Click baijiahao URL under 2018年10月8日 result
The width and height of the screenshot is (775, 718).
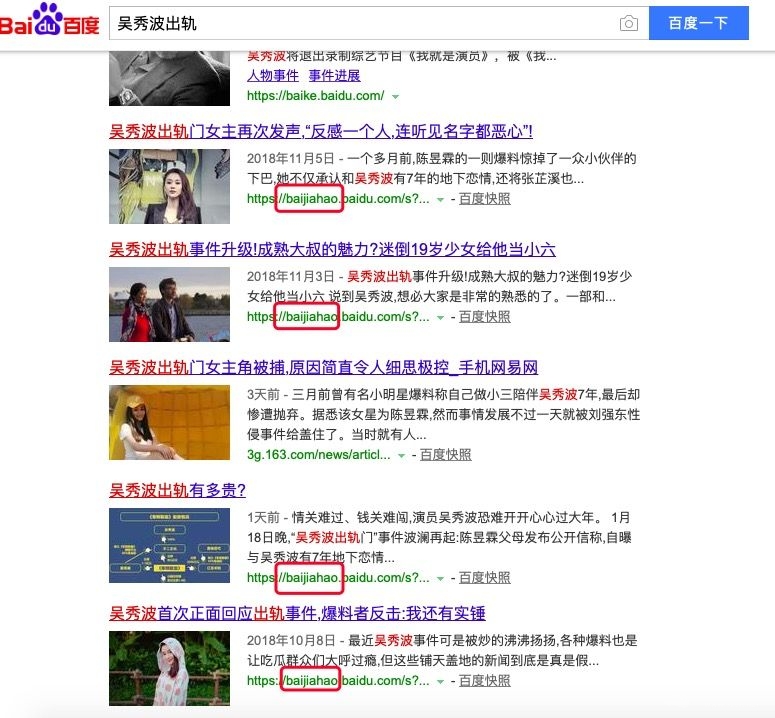coord(339,681)
